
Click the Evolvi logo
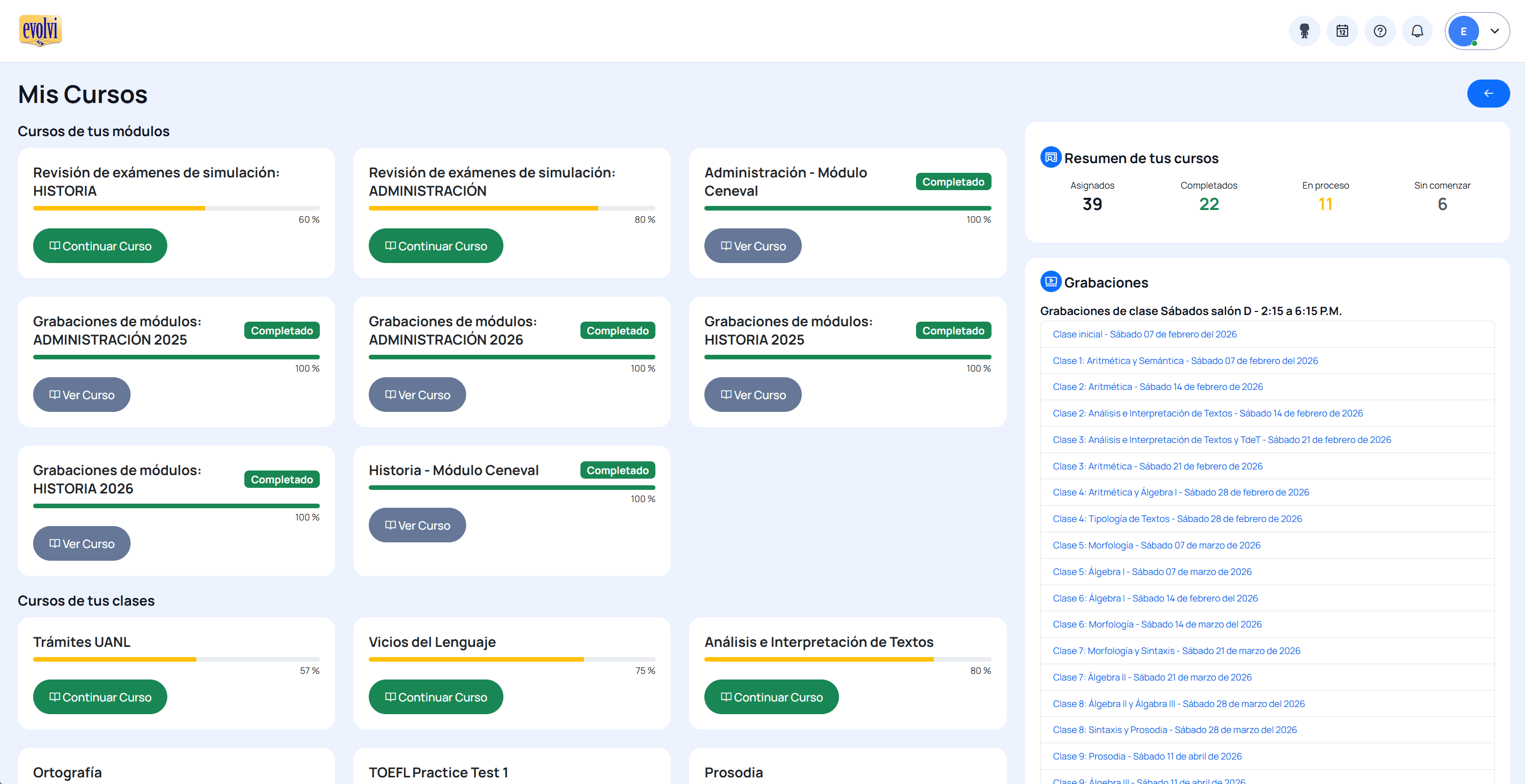coord(40,31)
